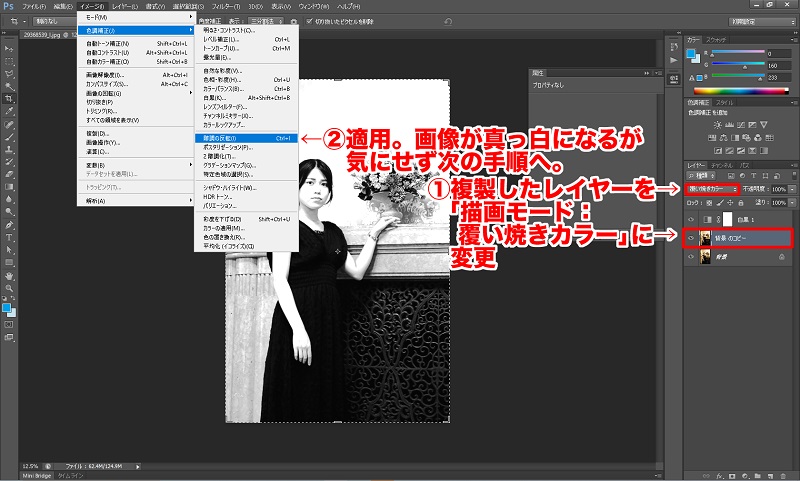800x481 pixels.
Task: Toggle lock image pixels brush icon
Action: tap(720, 202)
